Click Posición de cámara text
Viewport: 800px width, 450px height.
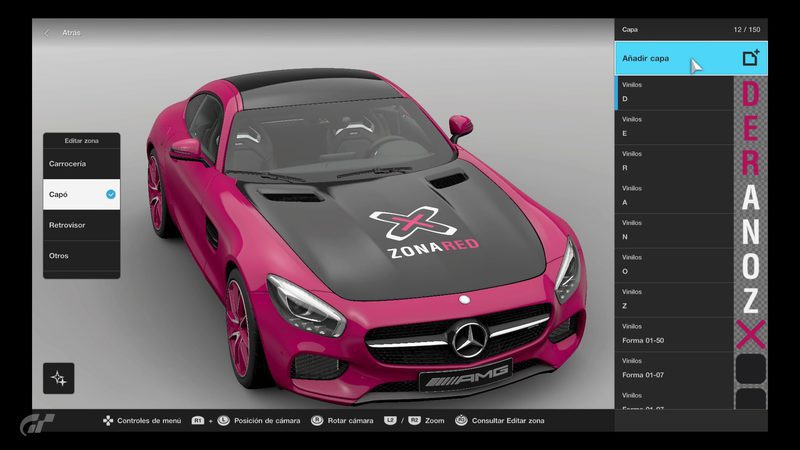point(267,420)
